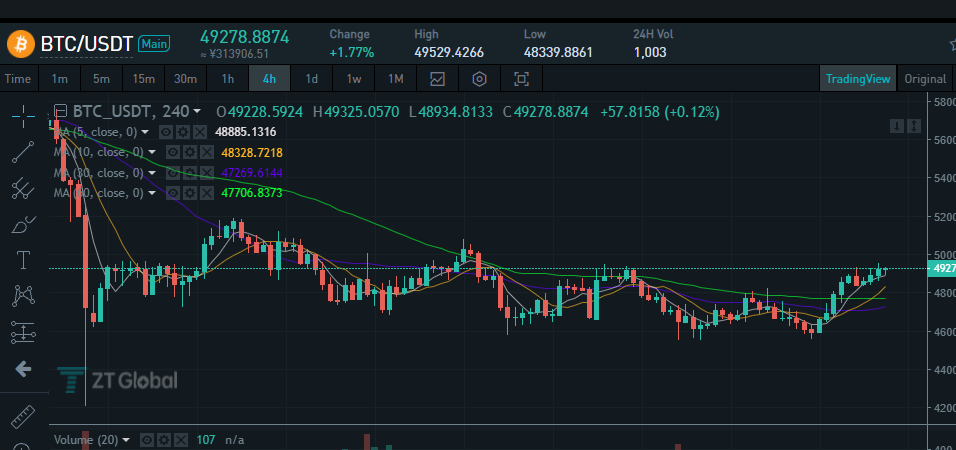The height and width of the screenshot is (450, 956).
Task: Click the BTC/USDT pair name
Action: pos(87,43)
